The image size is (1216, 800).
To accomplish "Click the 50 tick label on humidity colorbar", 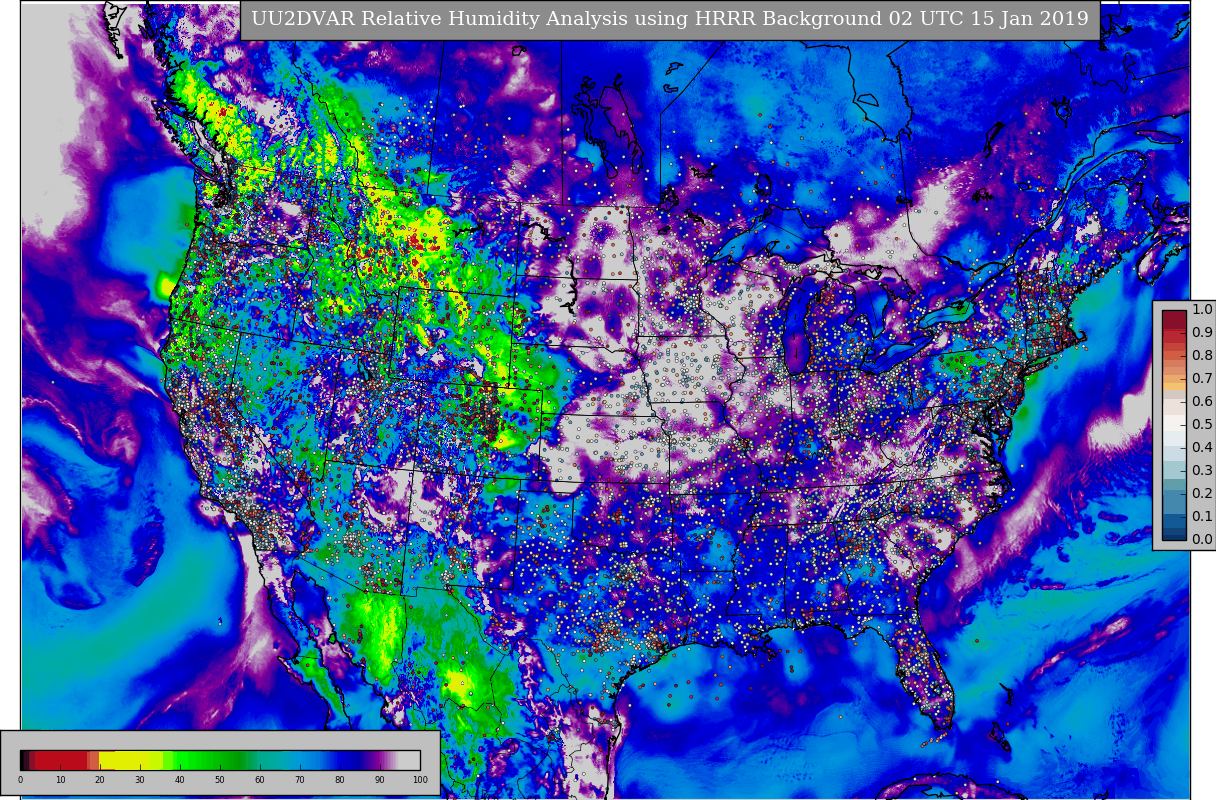I will tap(220, 780).
